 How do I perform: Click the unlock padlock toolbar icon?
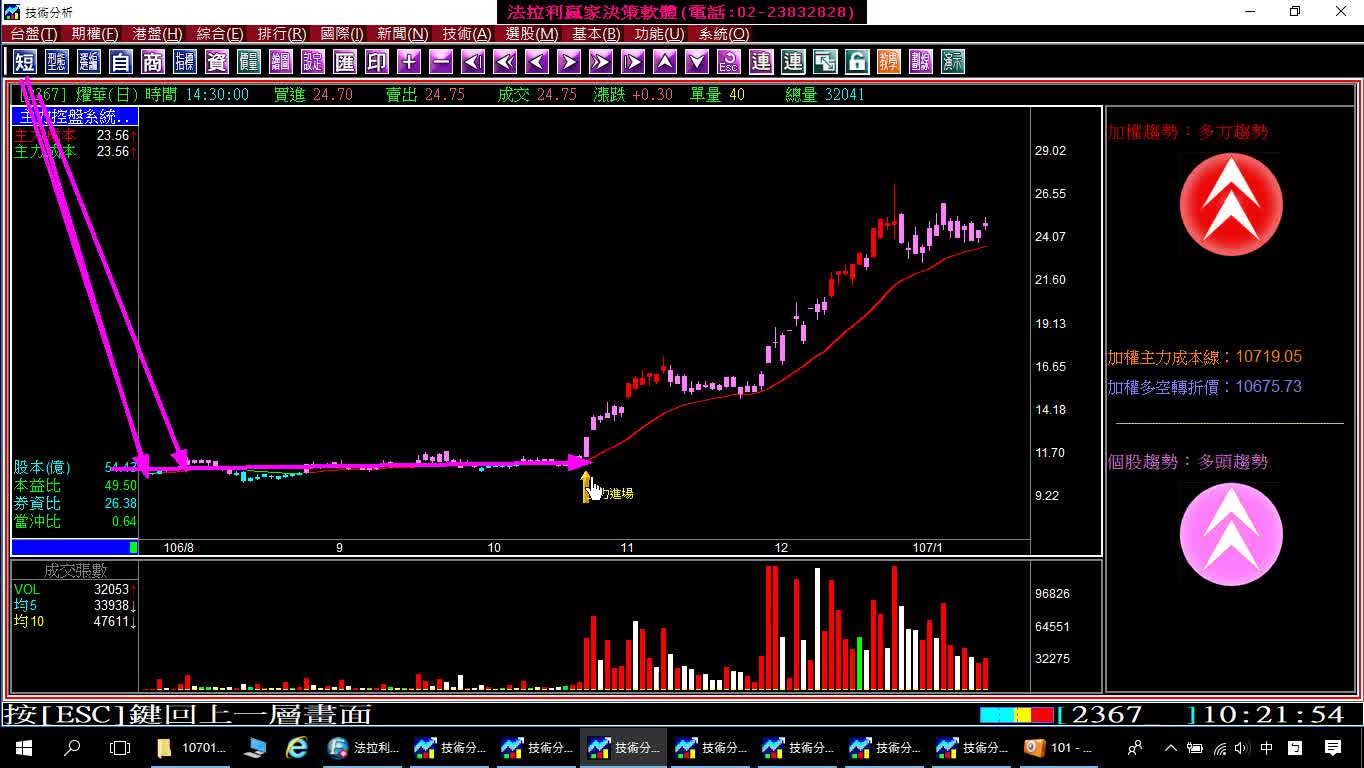click(x=857, y=62)
